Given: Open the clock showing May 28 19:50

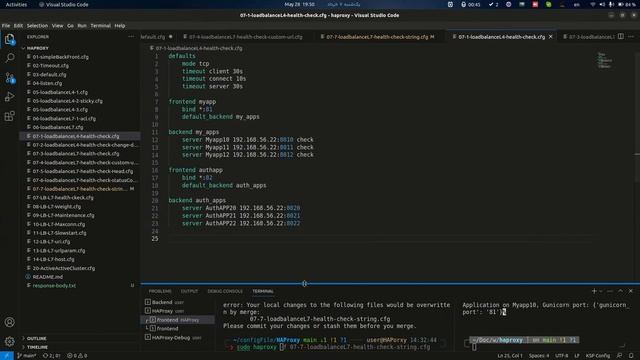Looking at the screenshot, I should pos(300,4).
